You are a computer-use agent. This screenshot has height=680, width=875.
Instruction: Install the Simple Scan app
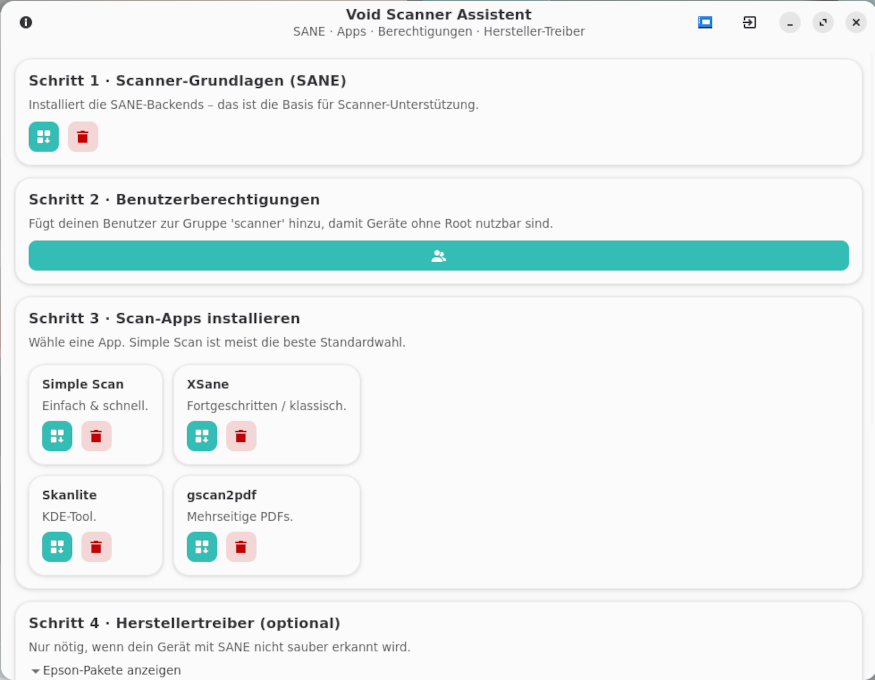coord(57,436)
